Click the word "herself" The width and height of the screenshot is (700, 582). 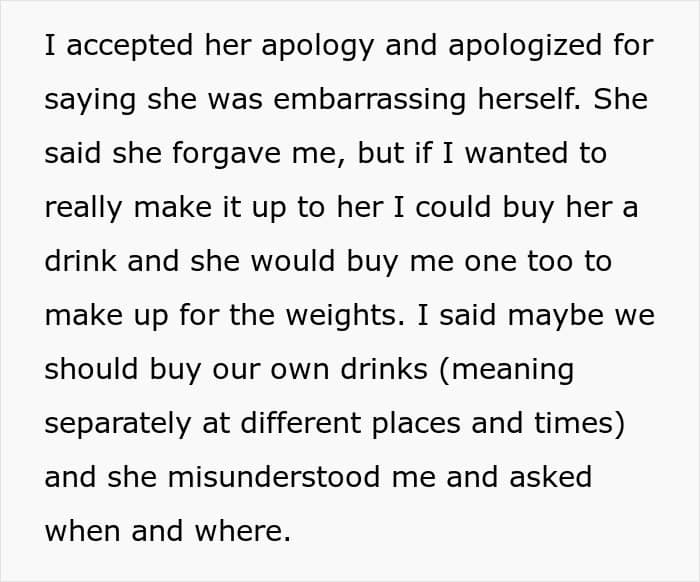click(x=529, y=98)
